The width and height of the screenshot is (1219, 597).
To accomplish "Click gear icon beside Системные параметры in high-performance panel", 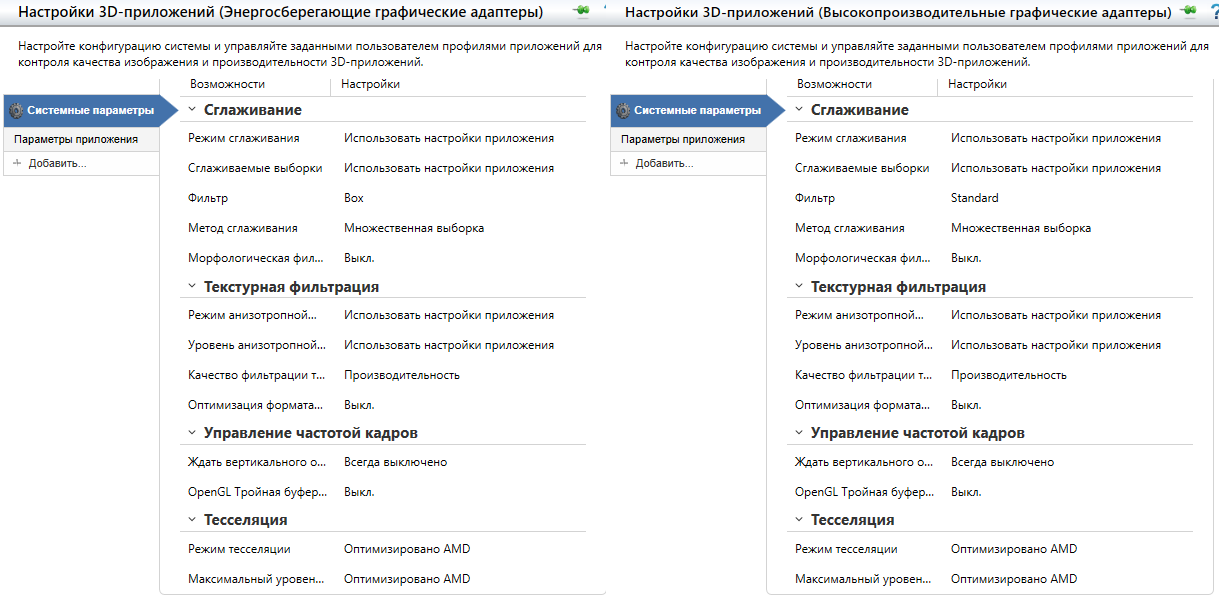I will (623, 110).
